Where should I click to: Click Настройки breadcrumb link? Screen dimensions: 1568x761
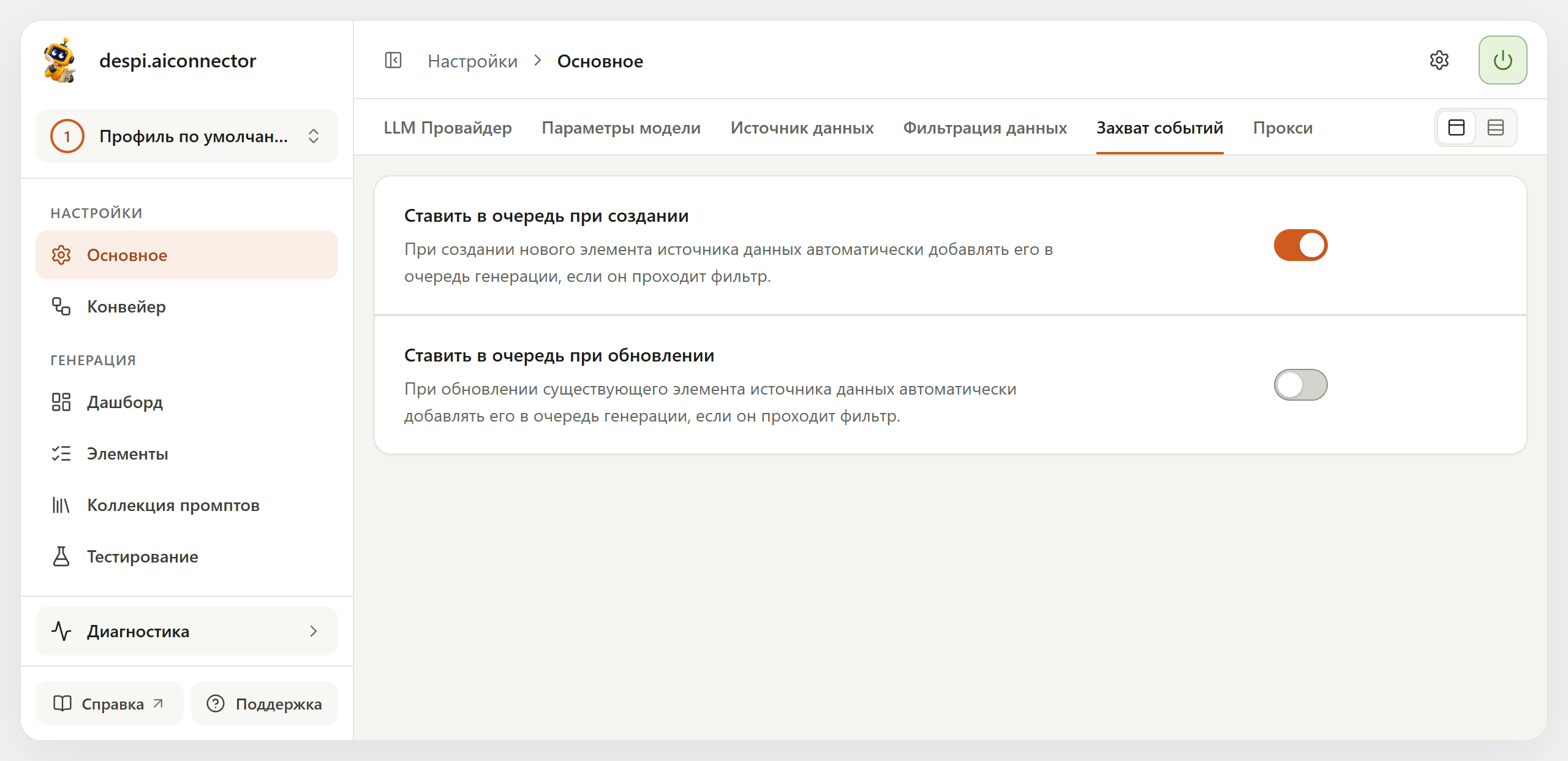click(472, 61)
